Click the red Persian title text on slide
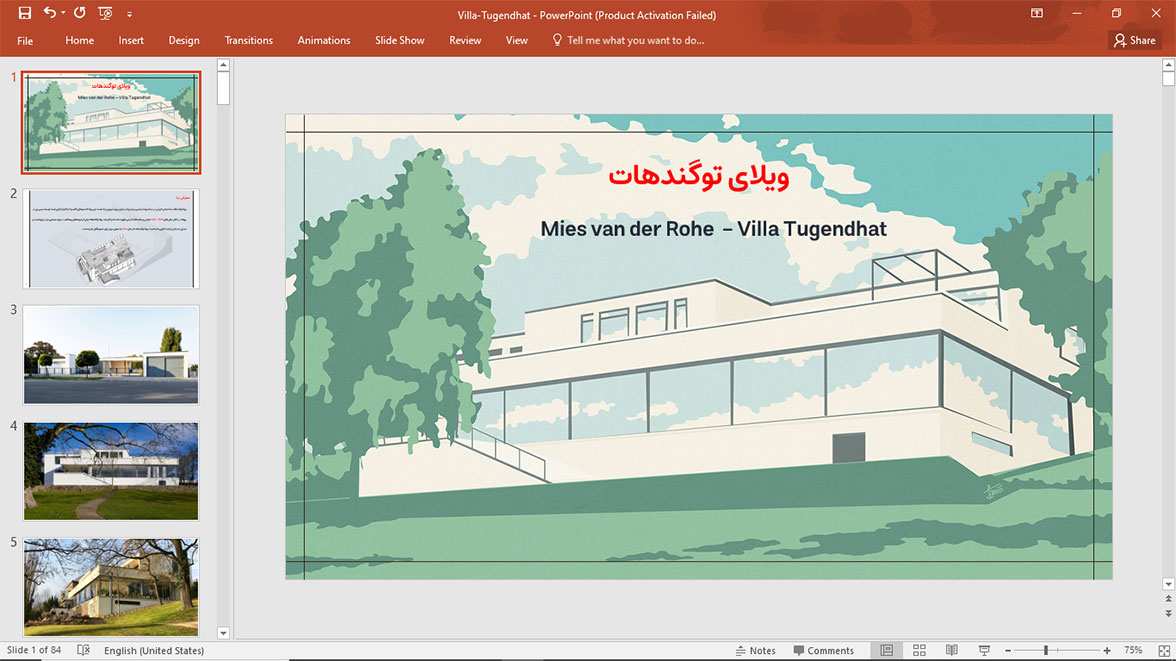 pos(698,176)
